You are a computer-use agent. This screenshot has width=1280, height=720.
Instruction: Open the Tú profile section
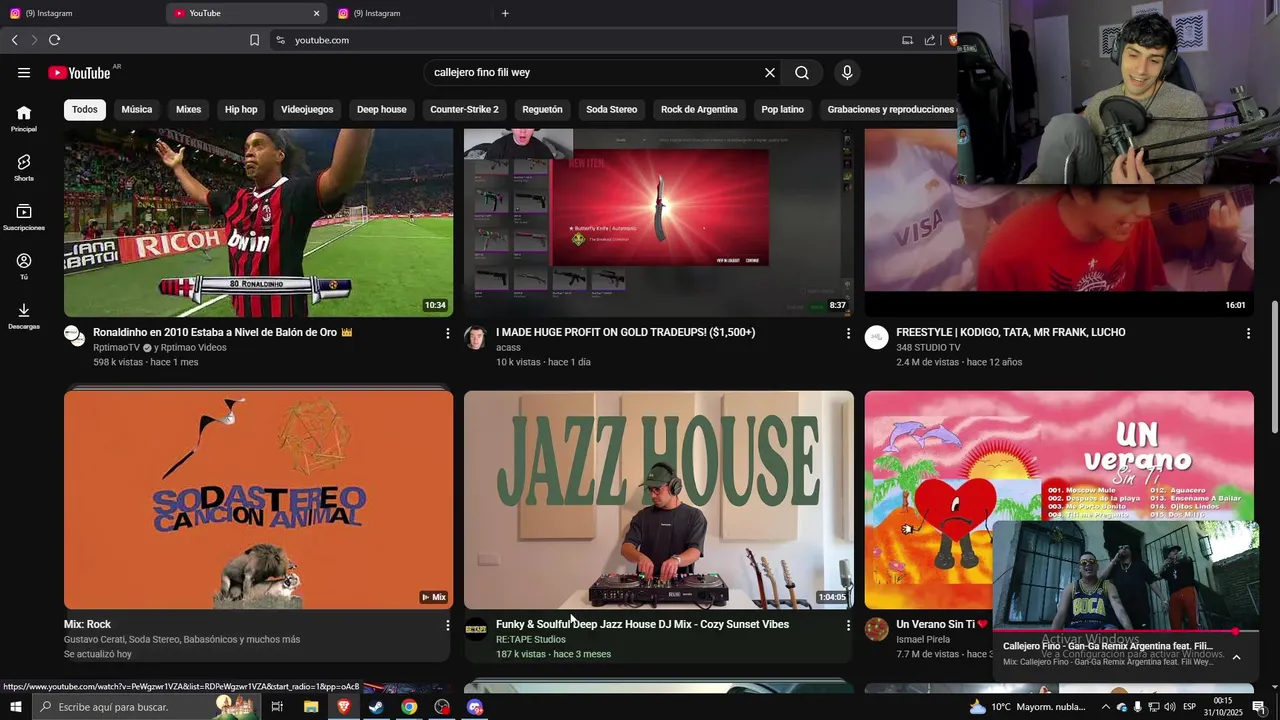click(x=24, y=266)
